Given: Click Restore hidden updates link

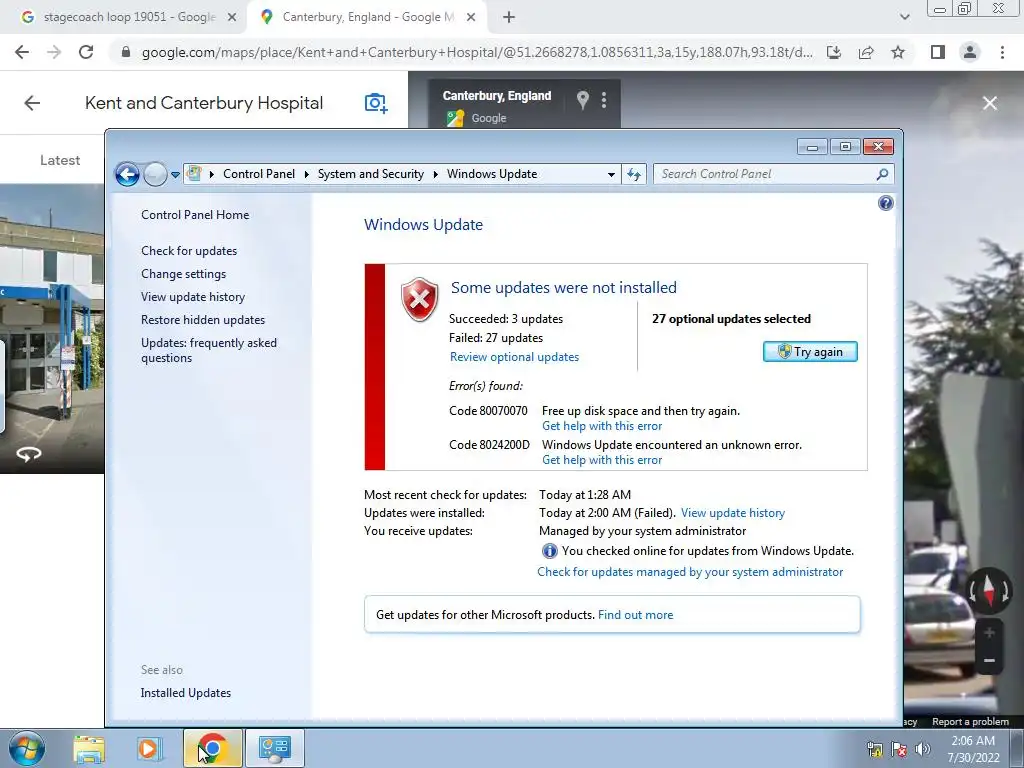Looking at the screenshot, I should click(202, 320).
